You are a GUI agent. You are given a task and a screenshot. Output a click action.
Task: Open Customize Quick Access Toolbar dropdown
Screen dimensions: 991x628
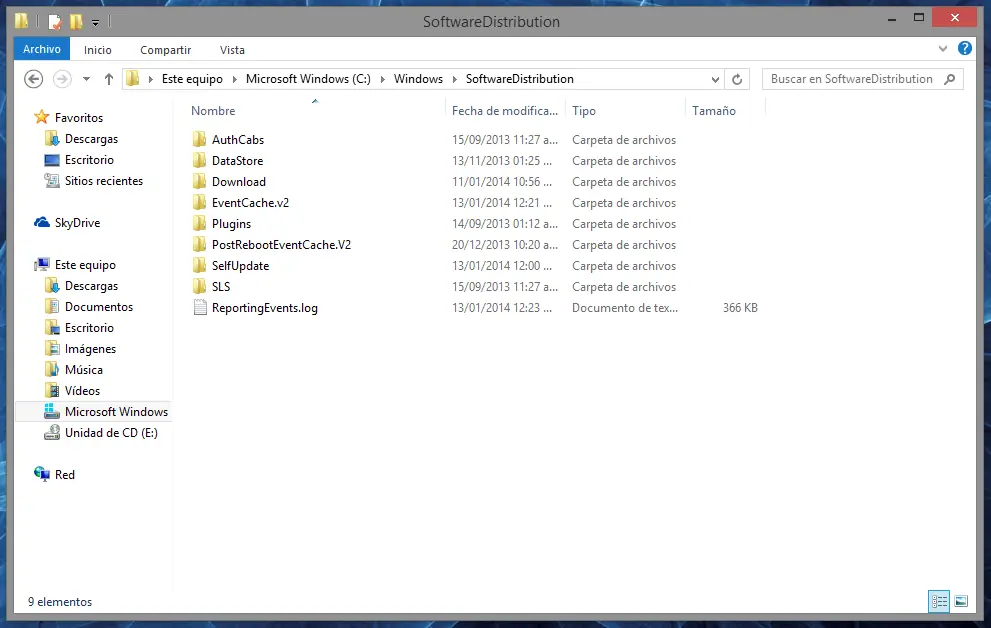click(95, 23)
